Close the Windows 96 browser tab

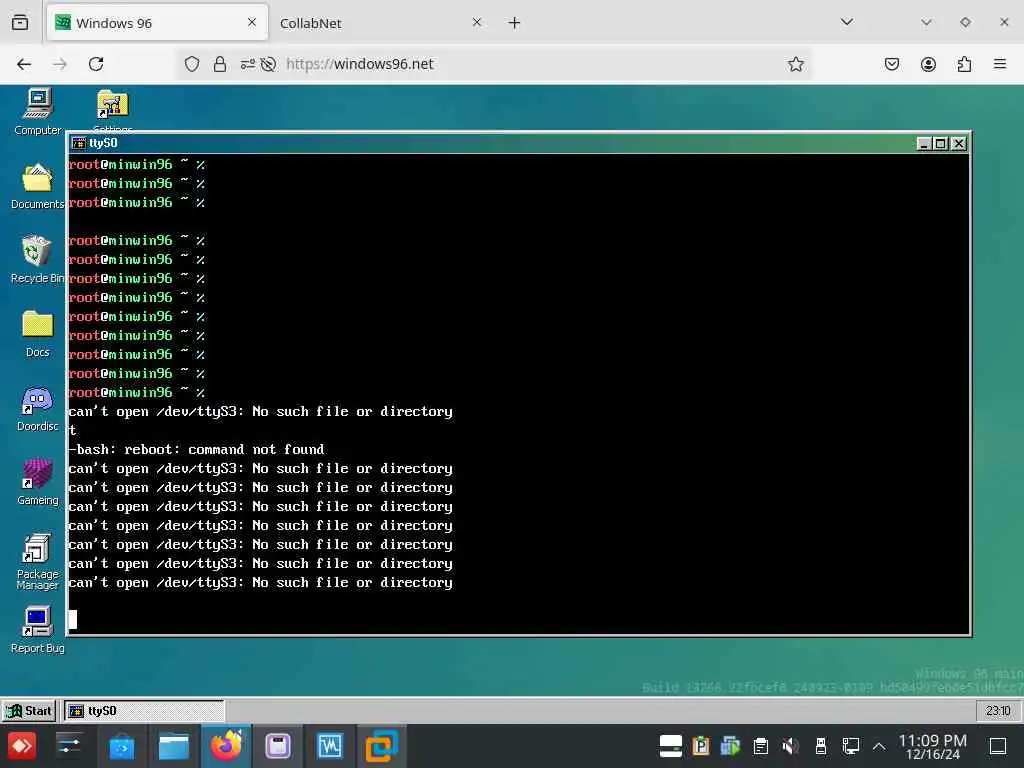[x=252, y=22]
